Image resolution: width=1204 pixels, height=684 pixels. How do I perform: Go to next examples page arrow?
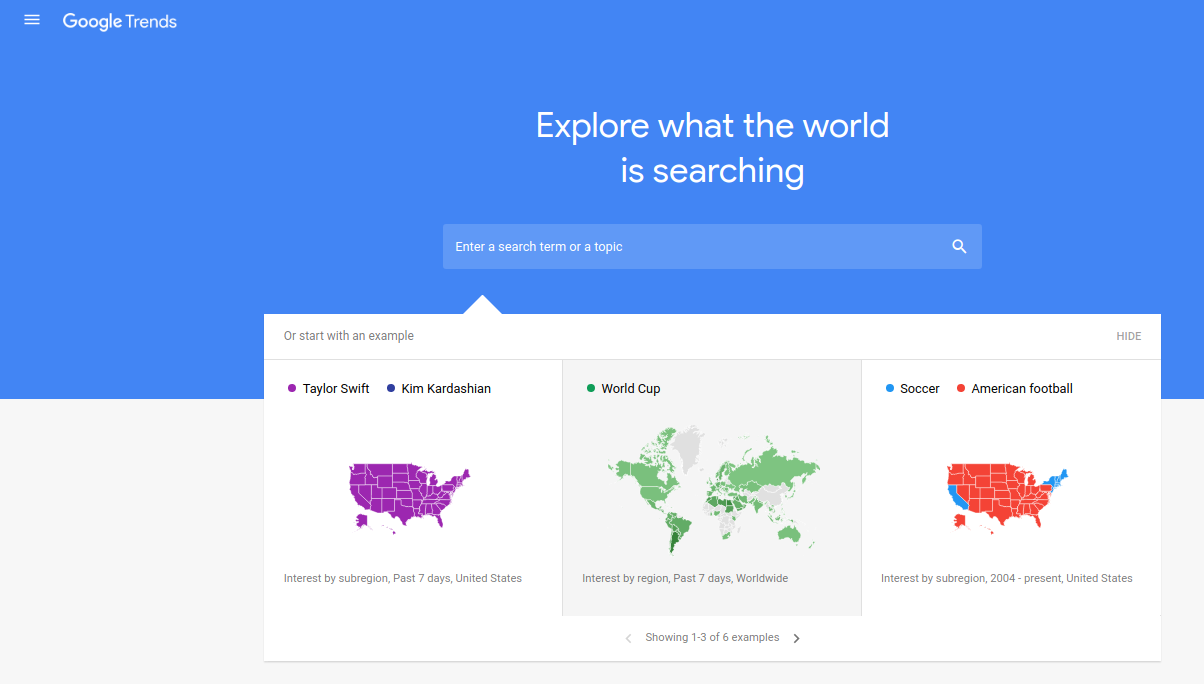[x=797, y=638]
